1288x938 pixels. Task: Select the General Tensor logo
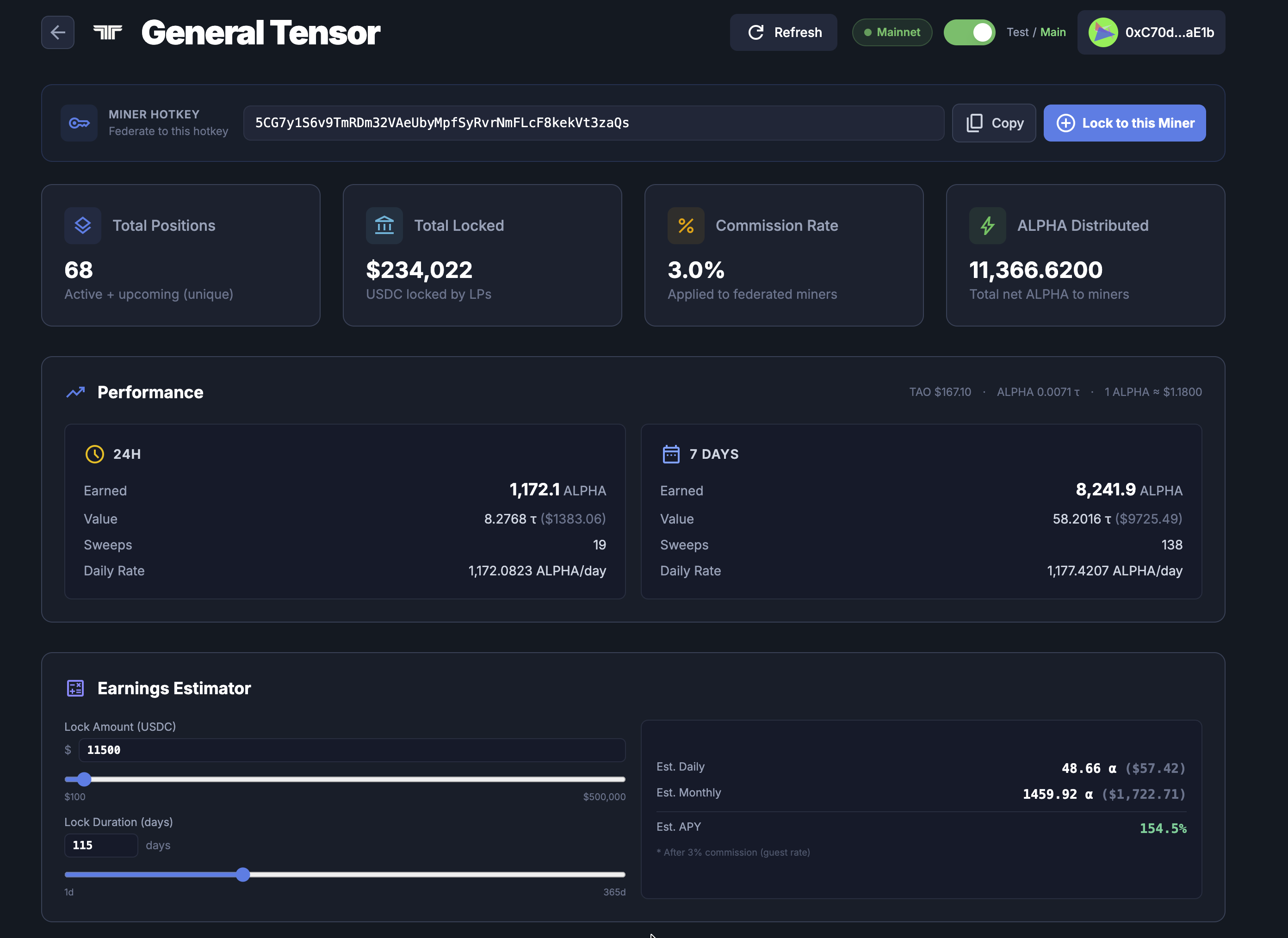(x=108, y=32)
